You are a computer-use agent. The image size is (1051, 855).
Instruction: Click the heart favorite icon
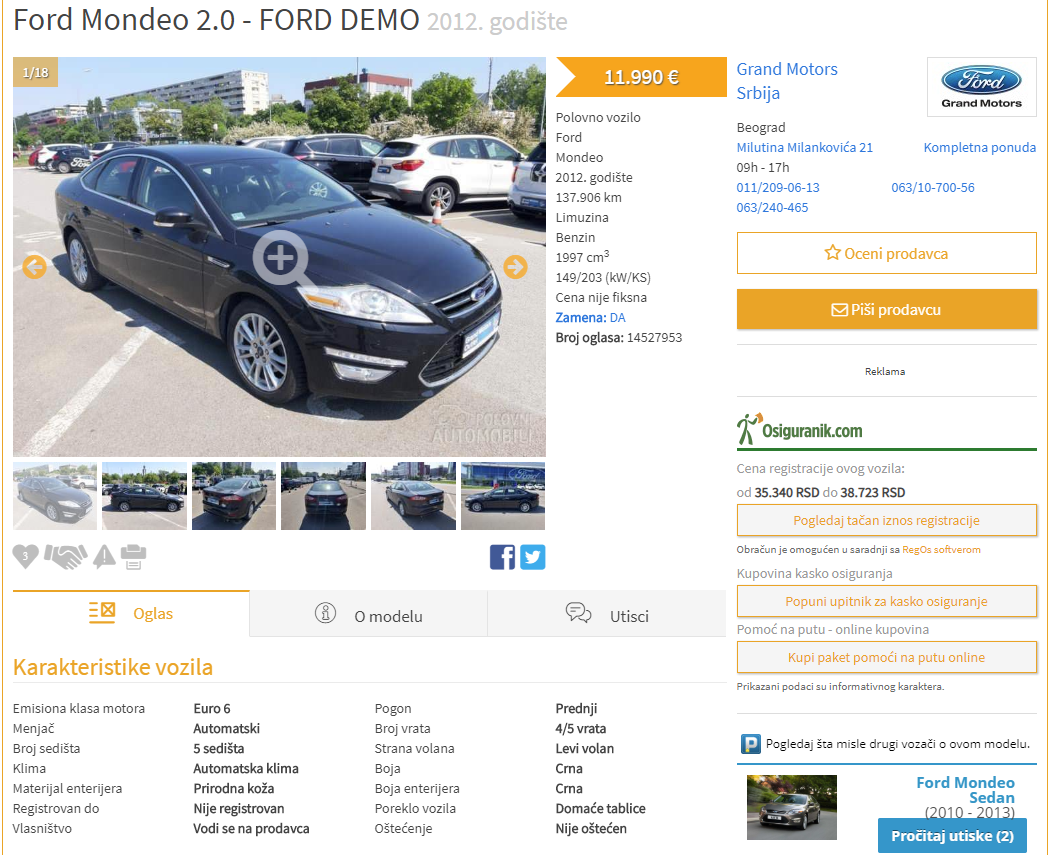(x=25, y=556)
